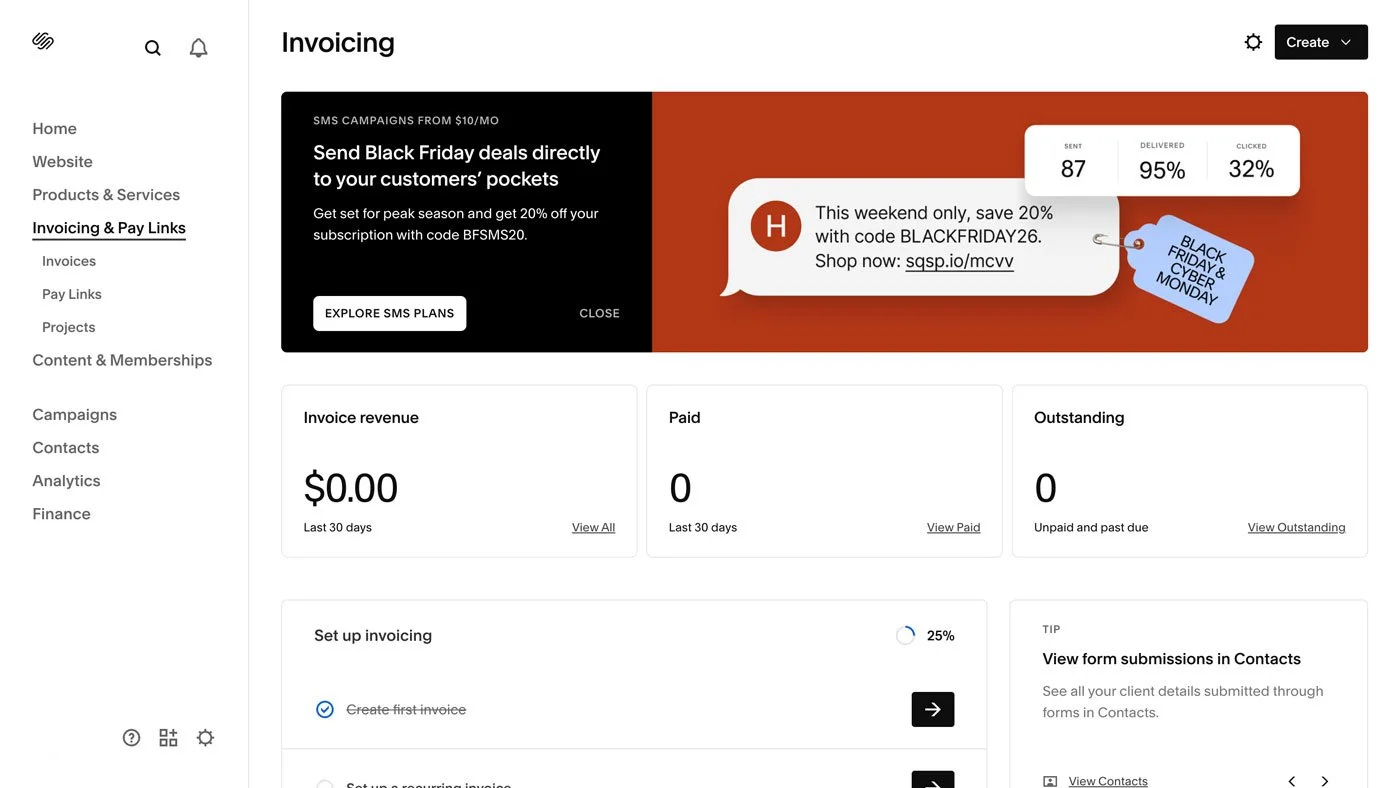Click the Outstanding card title
Image resolution: width=1400 pixels, height=788 pixels.
point(1079,417)
